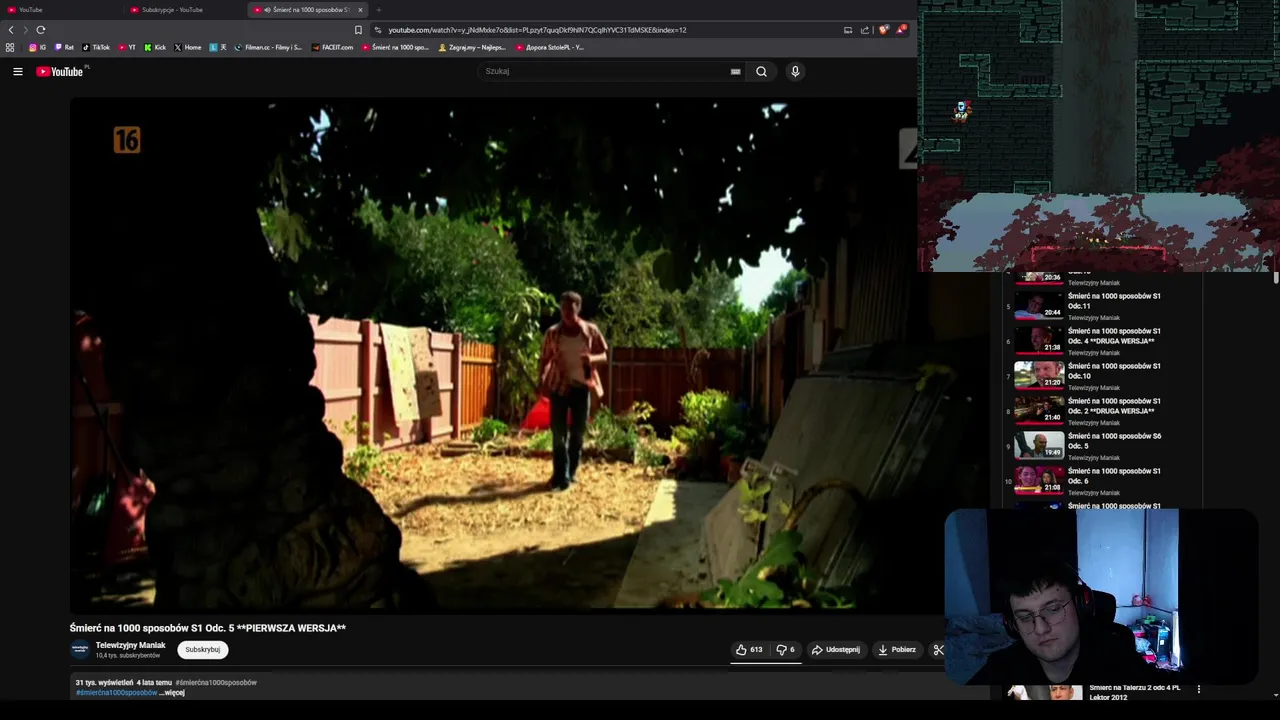
Task: Click the #śmierćna1000sposobów blue hashtag
Action: (117, 692)
